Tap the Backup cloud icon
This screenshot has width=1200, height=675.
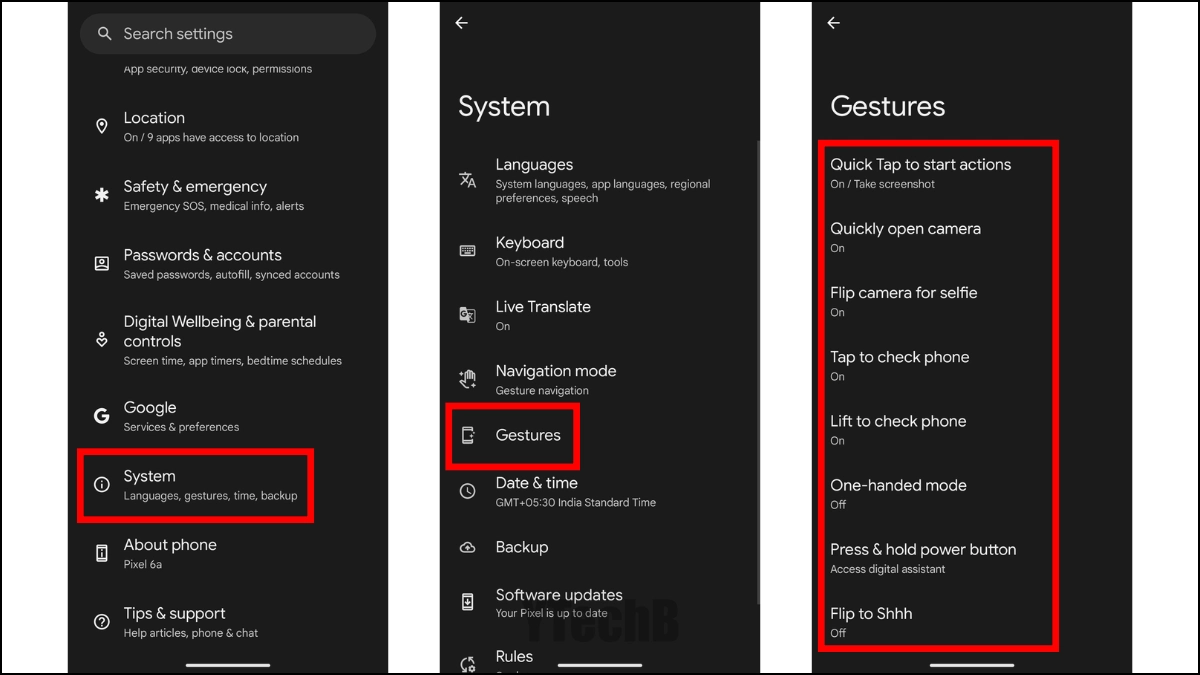[x=467, y=547]
